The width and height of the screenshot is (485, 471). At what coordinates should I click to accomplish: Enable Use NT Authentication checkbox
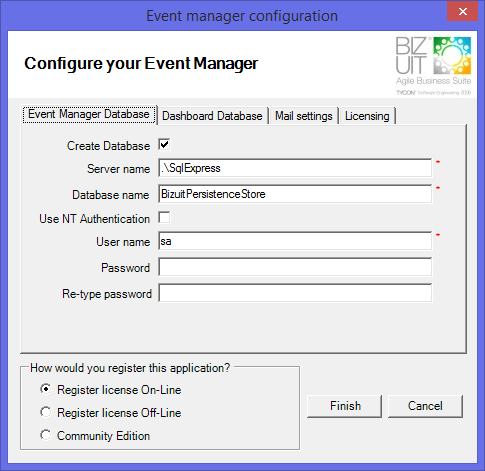click(x=164, y=217)
